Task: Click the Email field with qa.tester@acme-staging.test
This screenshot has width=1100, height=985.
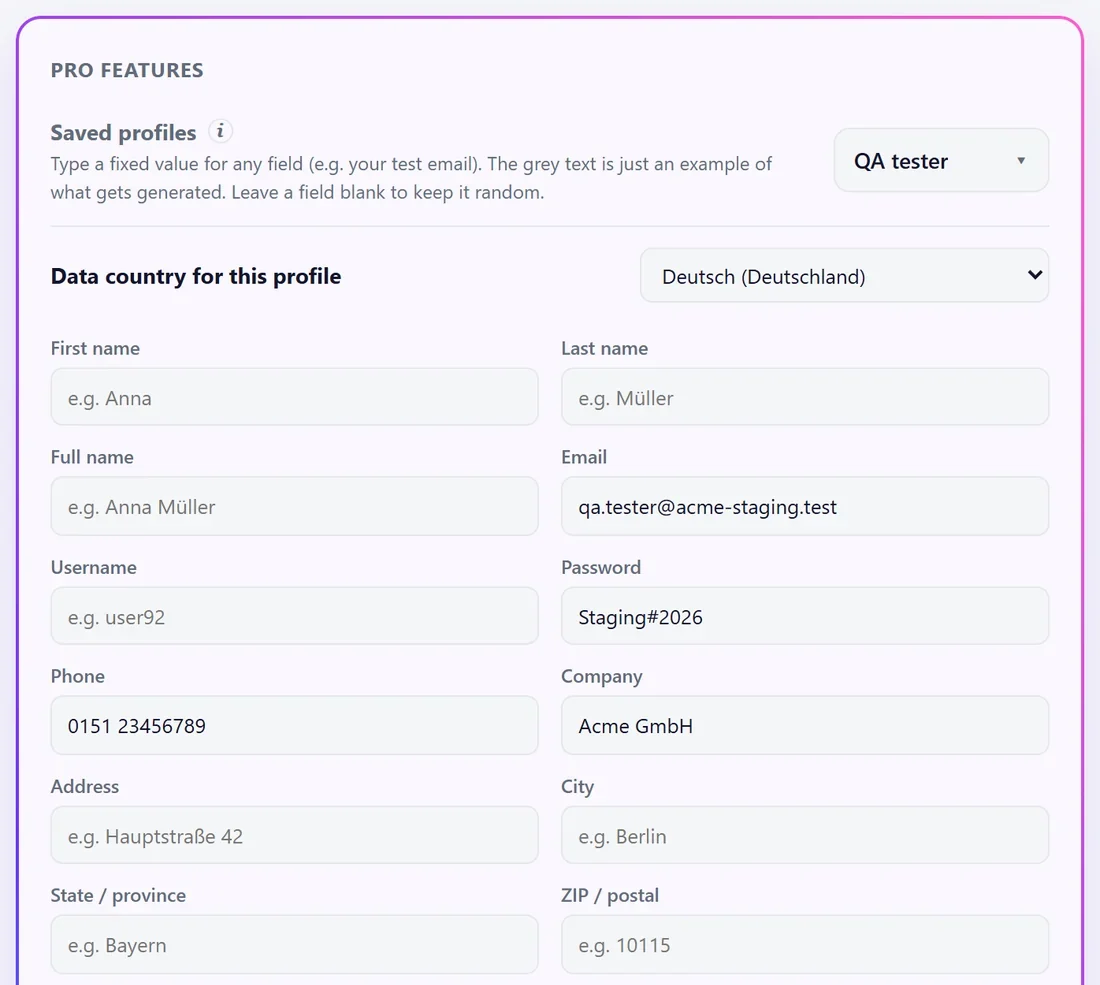Action: click(x=805, y=507)
